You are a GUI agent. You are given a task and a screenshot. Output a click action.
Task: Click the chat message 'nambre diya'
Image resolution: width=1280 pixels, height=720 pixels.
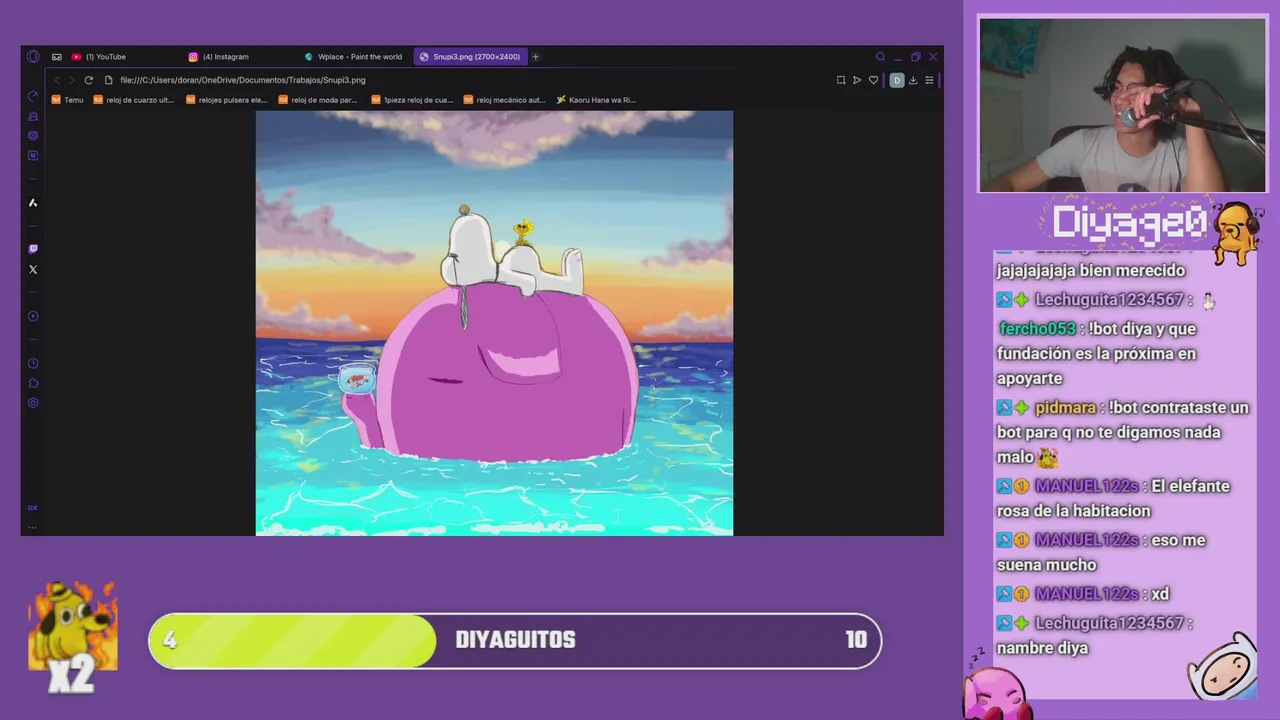coord(1042,648)
